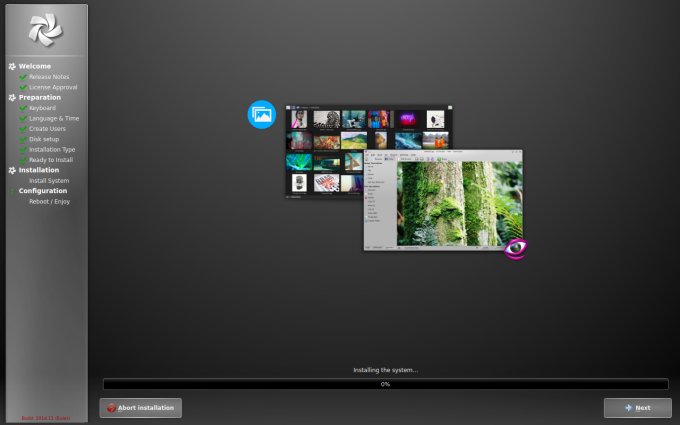Select the Language & Time step
Screen dimensions: 680x425
pos(54,118)
